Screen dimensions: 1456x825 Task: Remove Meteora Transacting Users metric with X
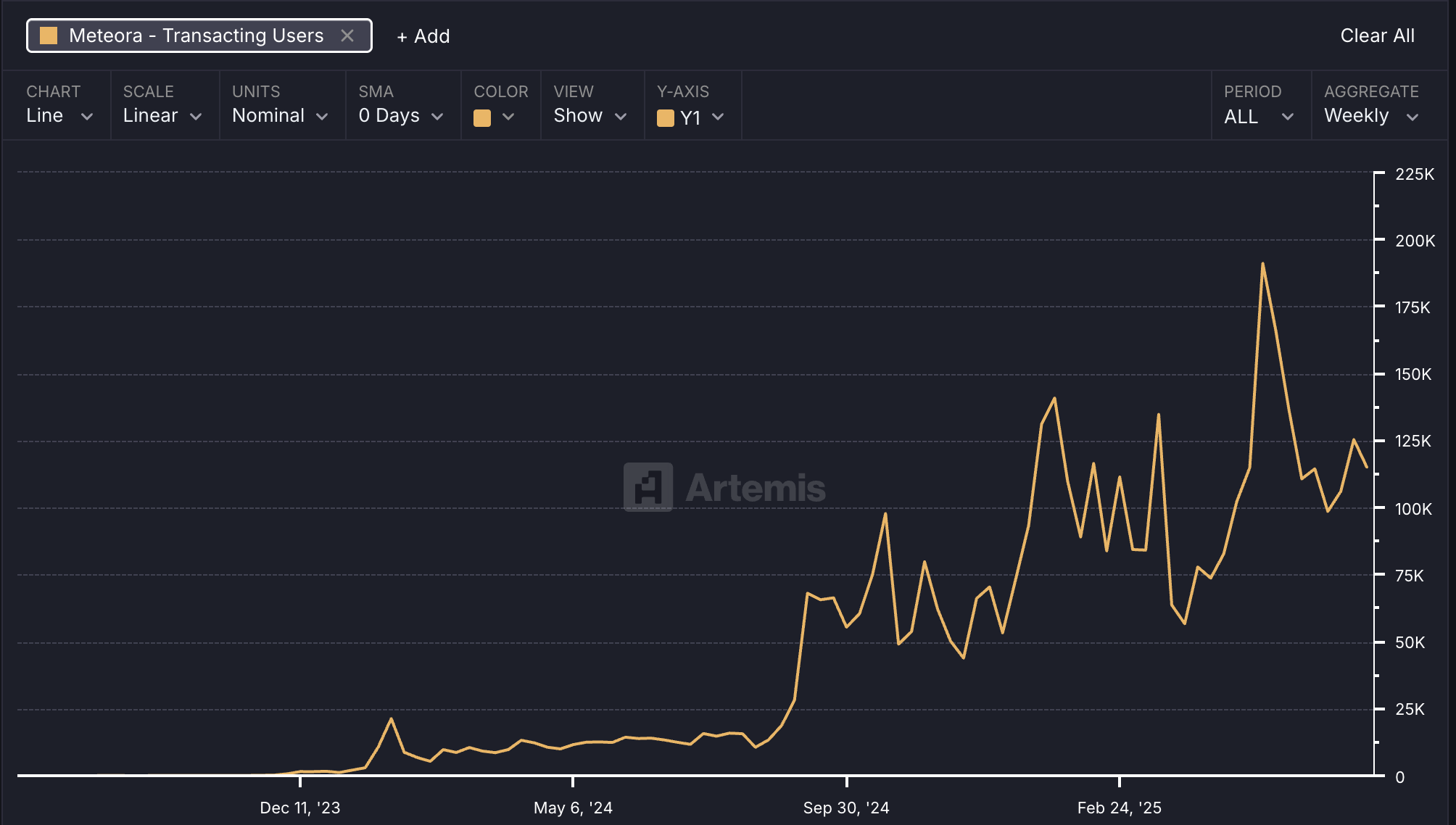(x=347, y=36)
